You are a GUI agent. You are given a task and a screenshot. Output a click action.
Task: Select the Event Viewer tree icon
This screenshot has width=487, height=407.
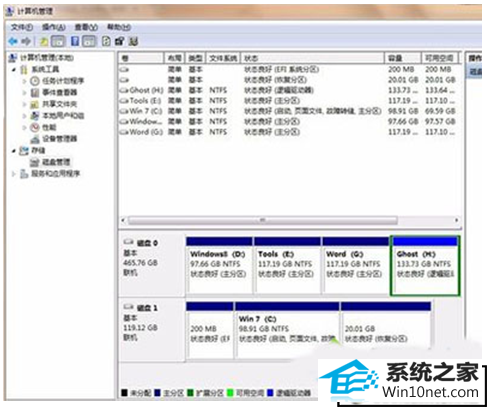tap(35, 92)
